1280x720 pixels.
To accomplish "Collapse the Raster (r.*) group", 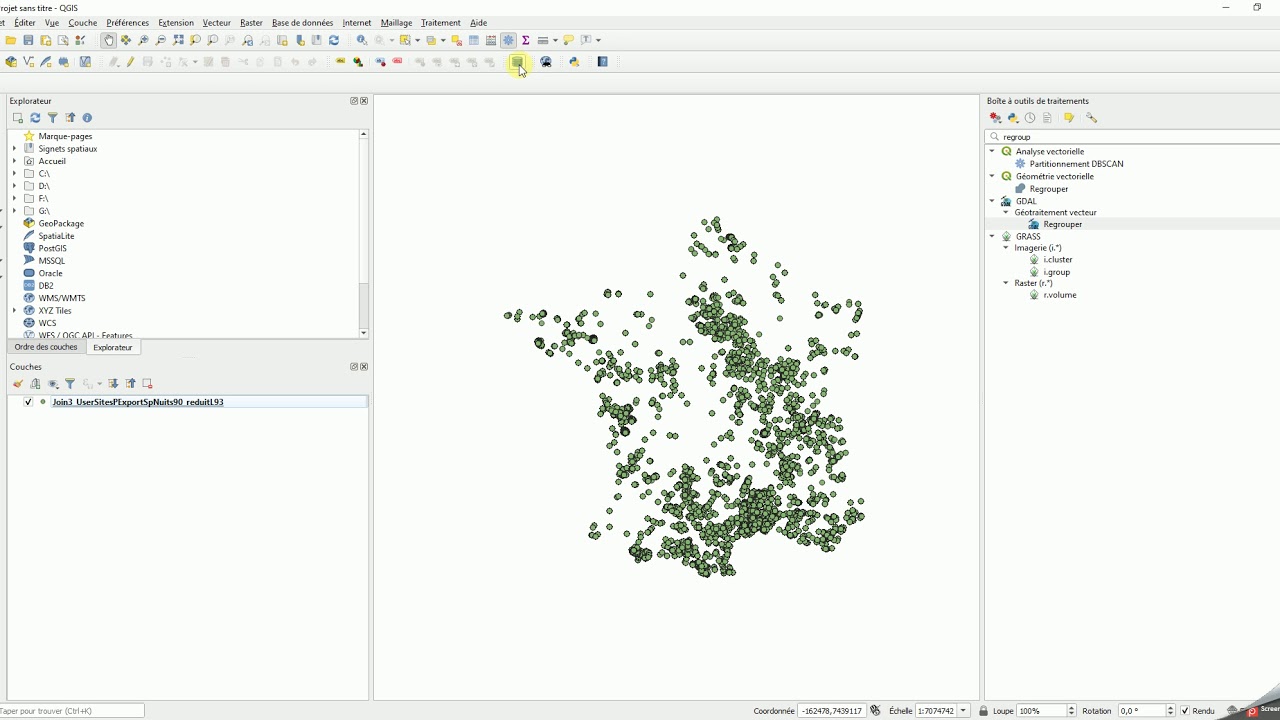I will [x=1006, y=283].
